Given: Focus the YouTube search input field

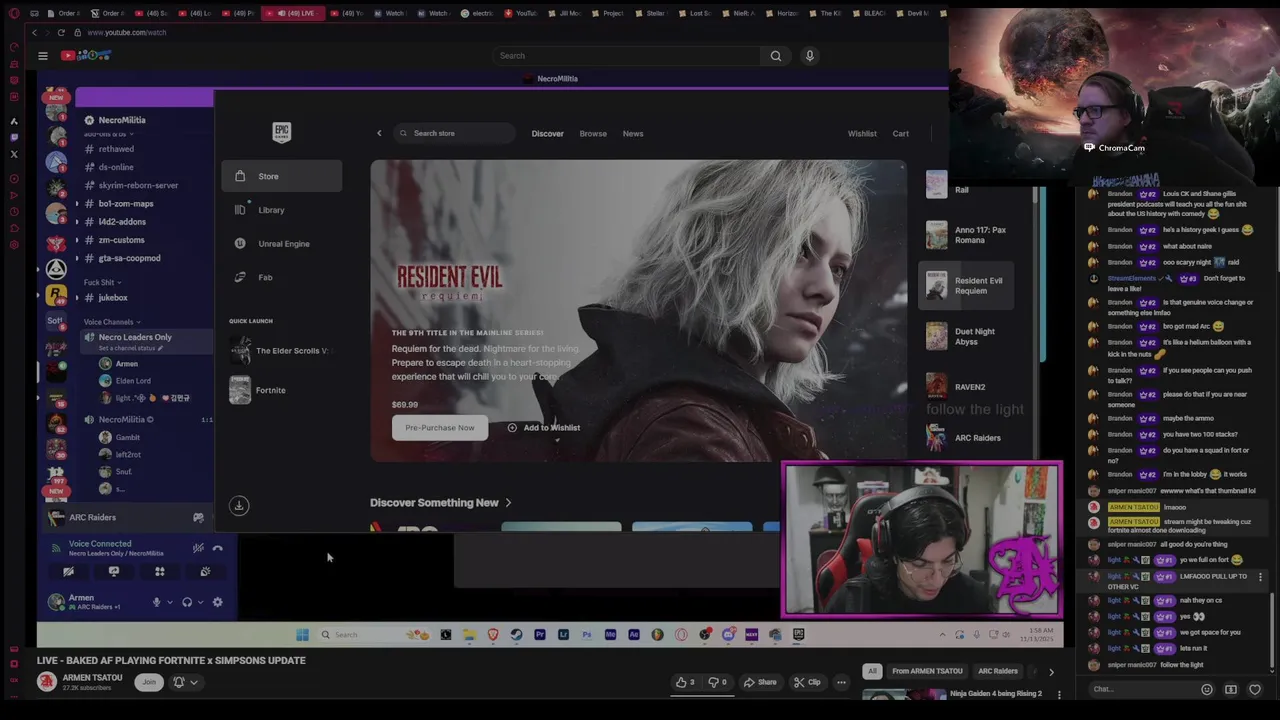Looking at the screenshot, I should coord(625,56).
